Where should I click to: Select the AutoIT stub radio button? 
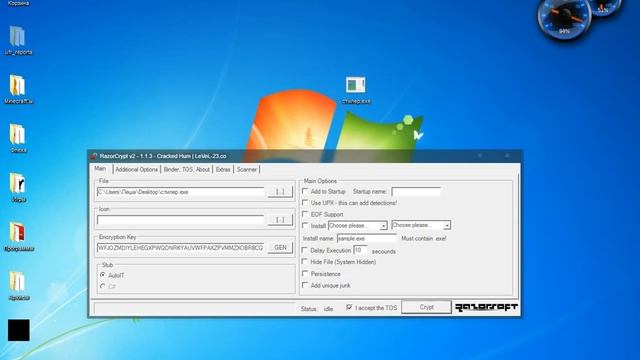(x=103, y=275)
